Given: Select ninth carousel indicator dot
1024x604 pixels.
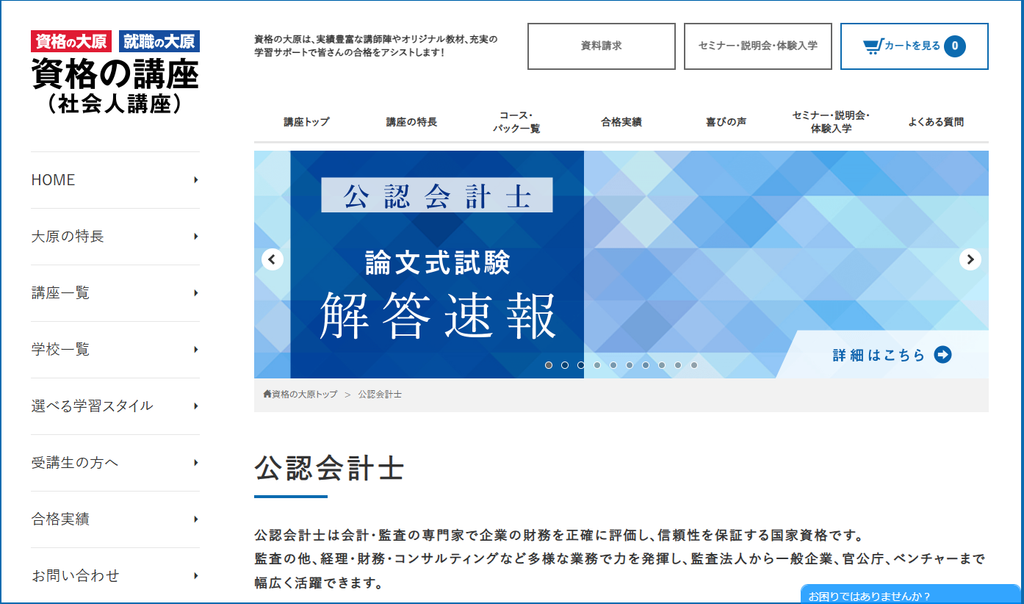Looking at the screenshot, I should 678,365.
